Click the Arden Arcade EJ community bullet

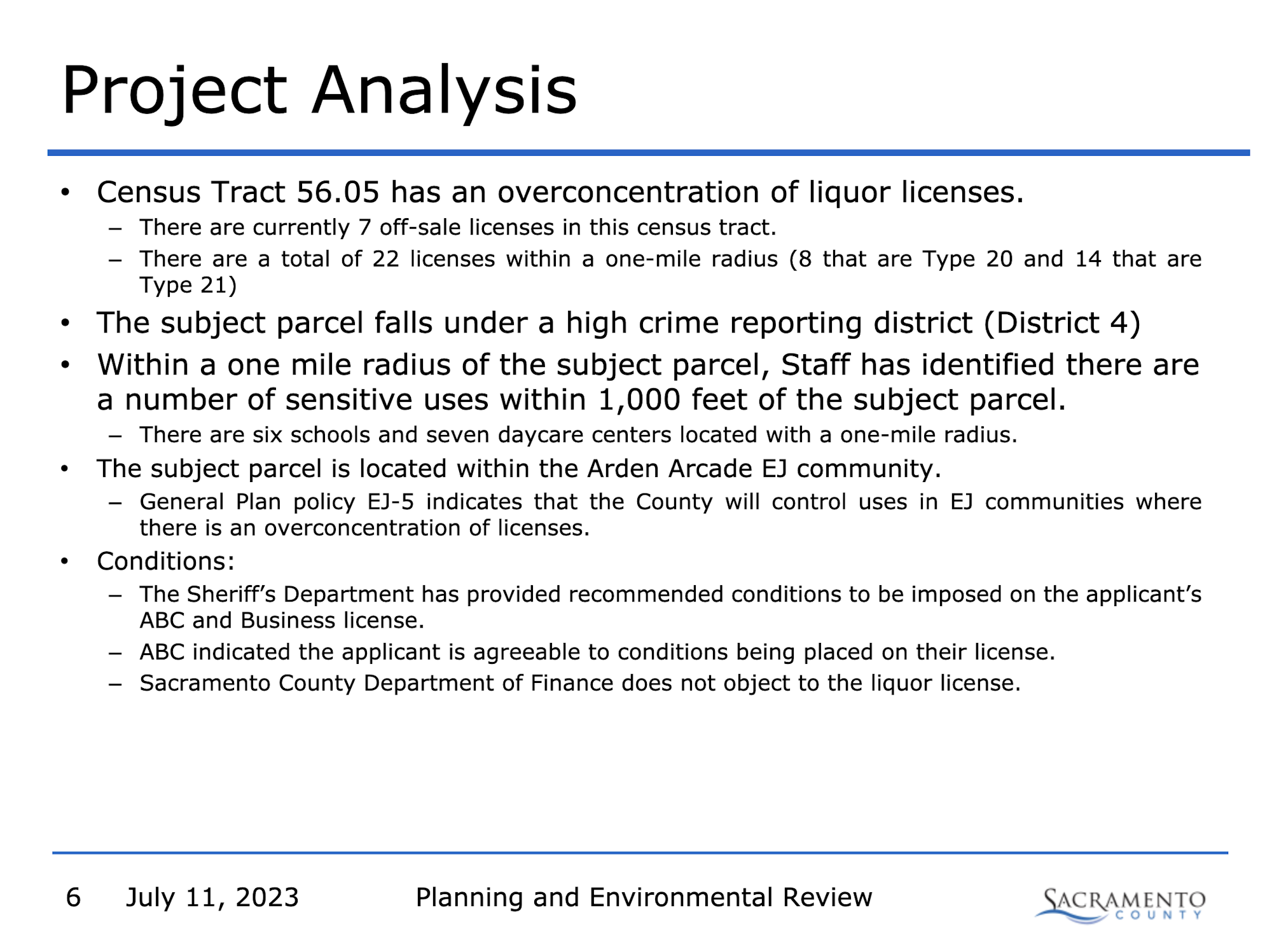click(x=518, y=469)
